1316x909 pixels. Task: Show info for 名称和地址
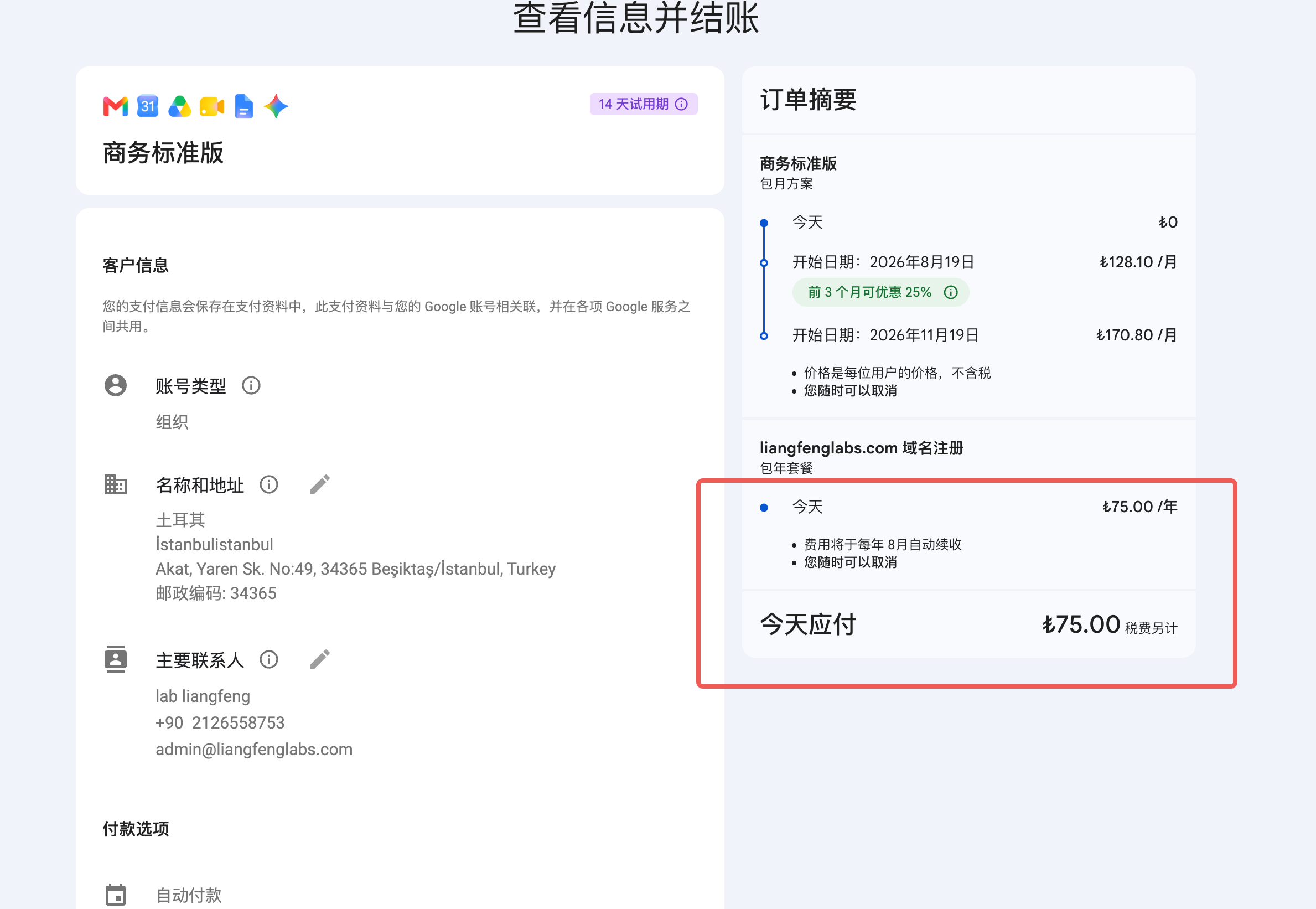(268, 485)
